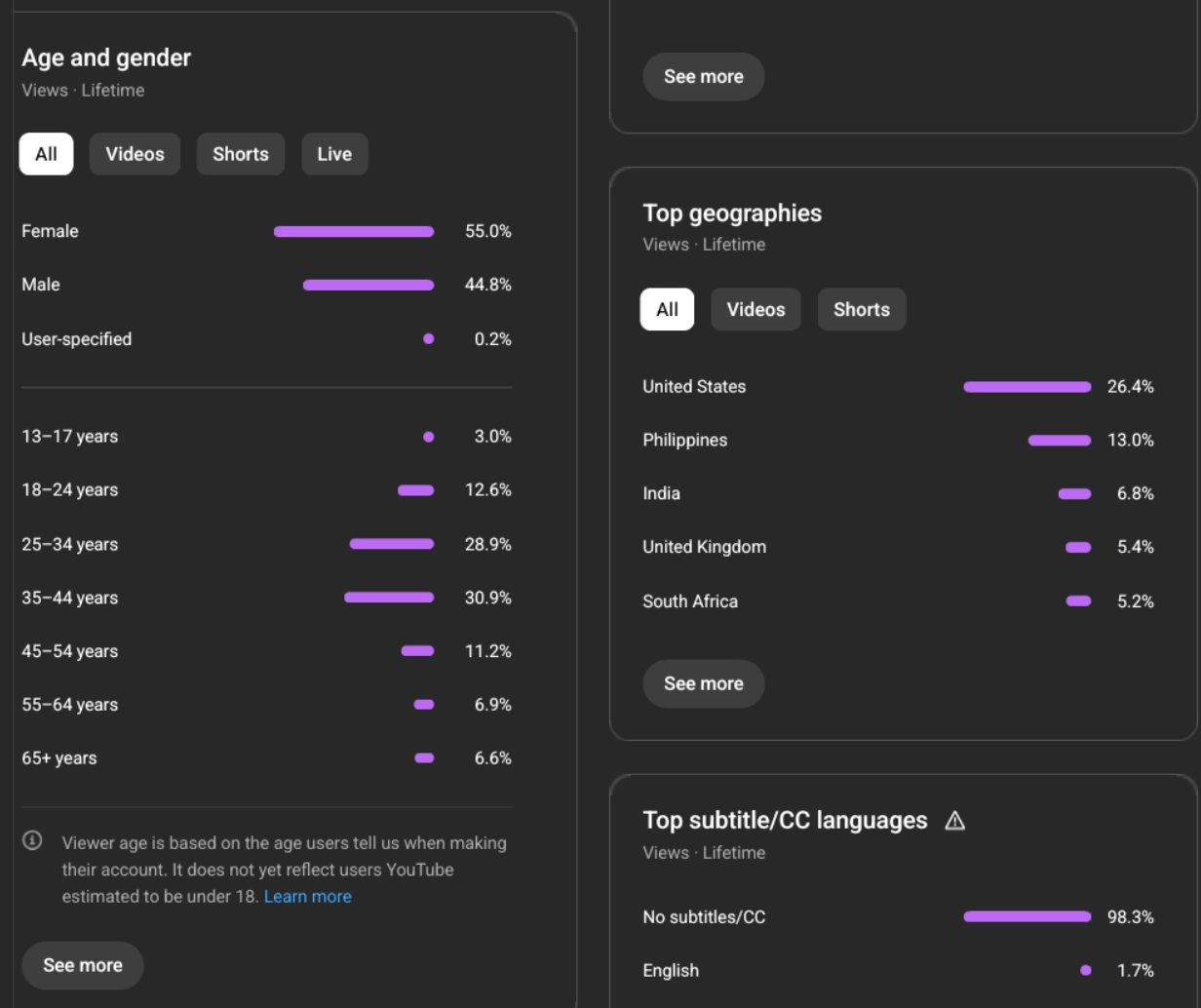Filter Top geographies by Shorts
Image resolution: width=1201 pixels, height=1008 pixels.
pos(861,309)
